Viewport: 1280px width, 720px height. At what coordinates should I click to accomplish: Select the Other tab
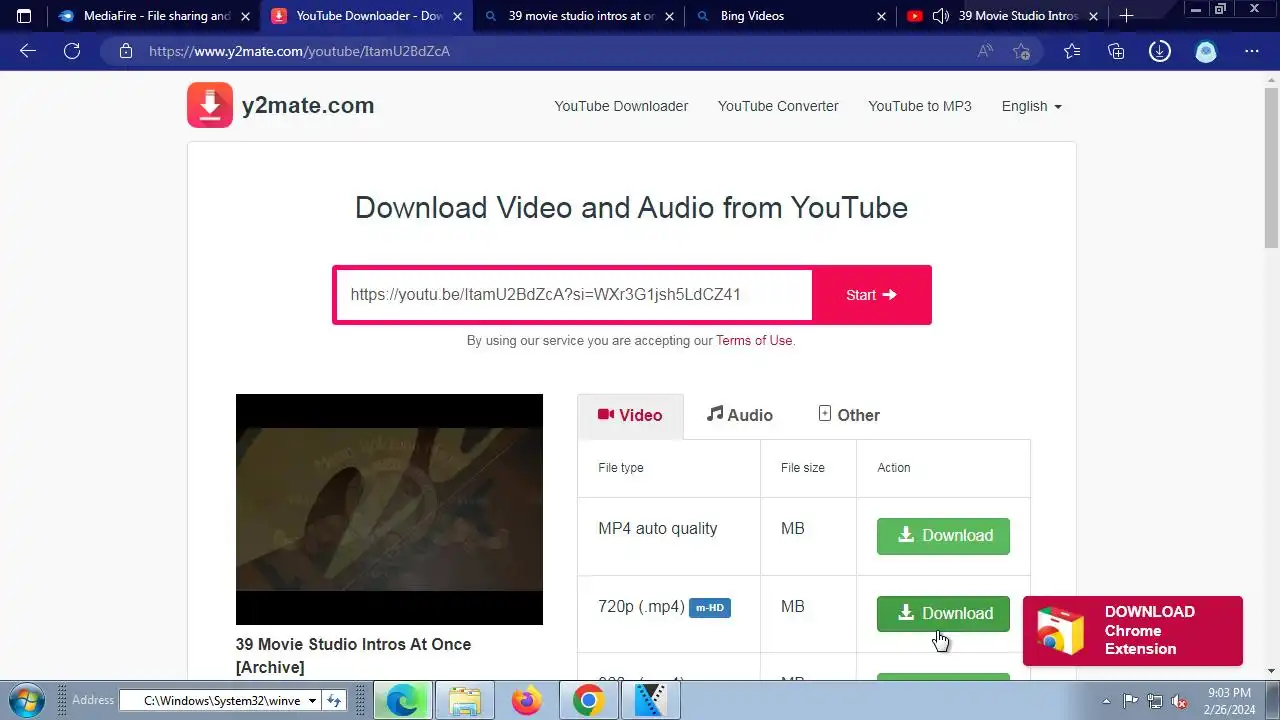849,415
